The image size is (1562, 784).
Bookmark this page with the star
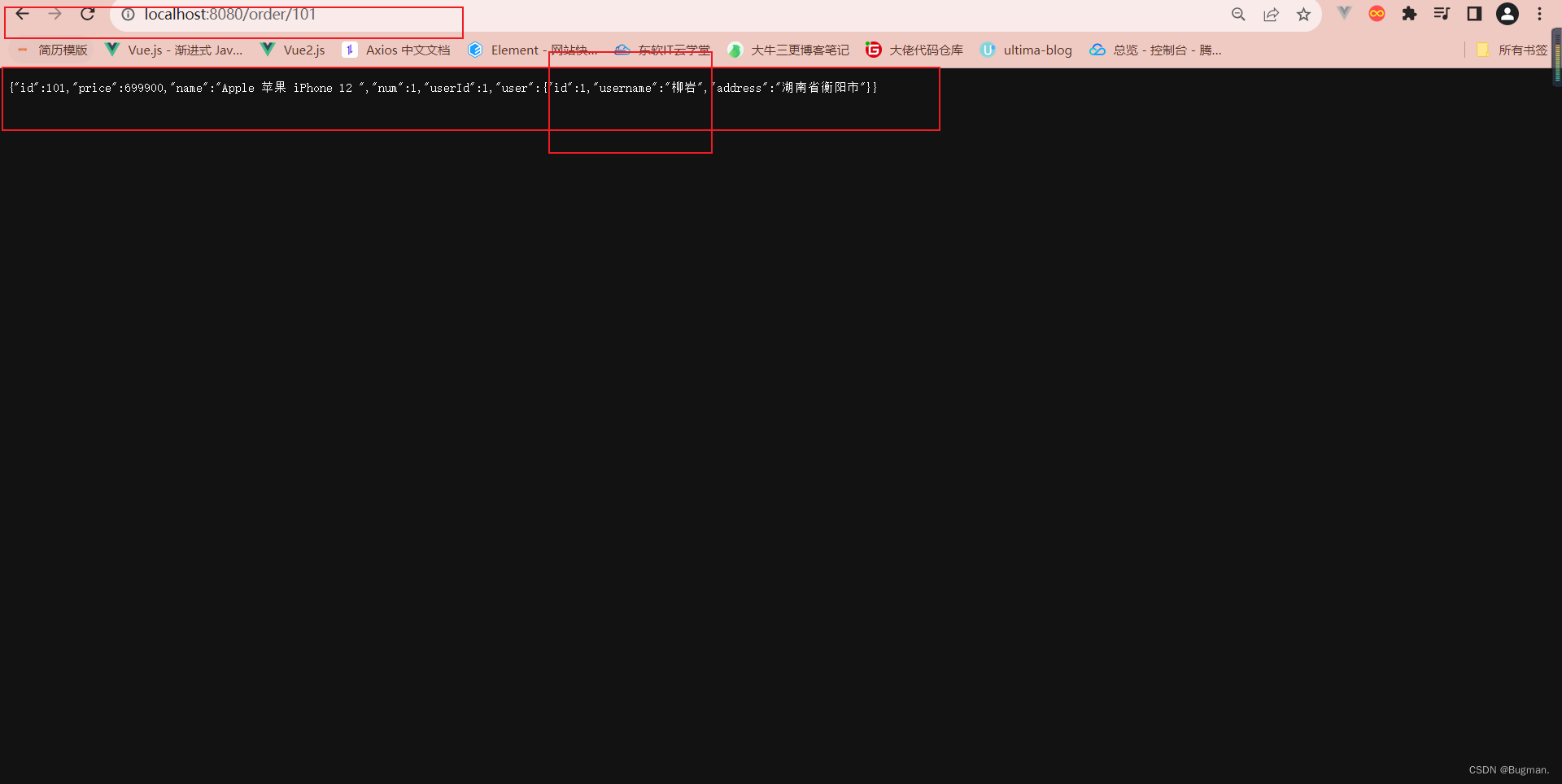click(x=1303, y=15)
